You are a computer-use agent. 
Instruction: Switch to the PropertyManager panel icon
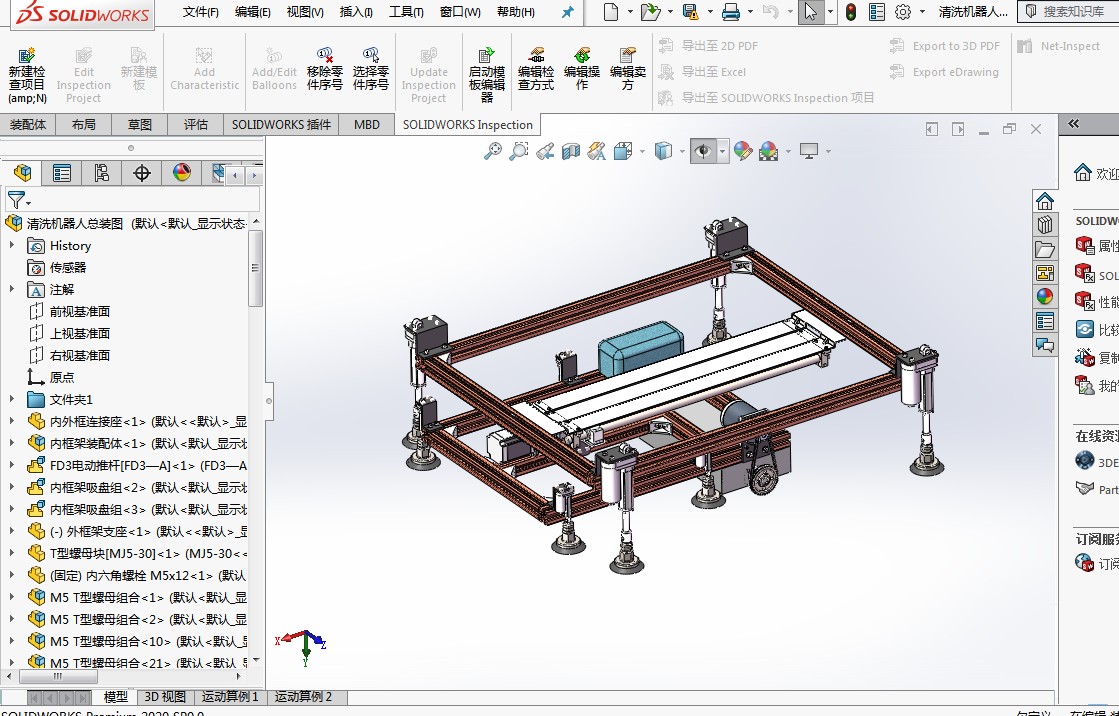pyautogui.click(x=62, y=173)
